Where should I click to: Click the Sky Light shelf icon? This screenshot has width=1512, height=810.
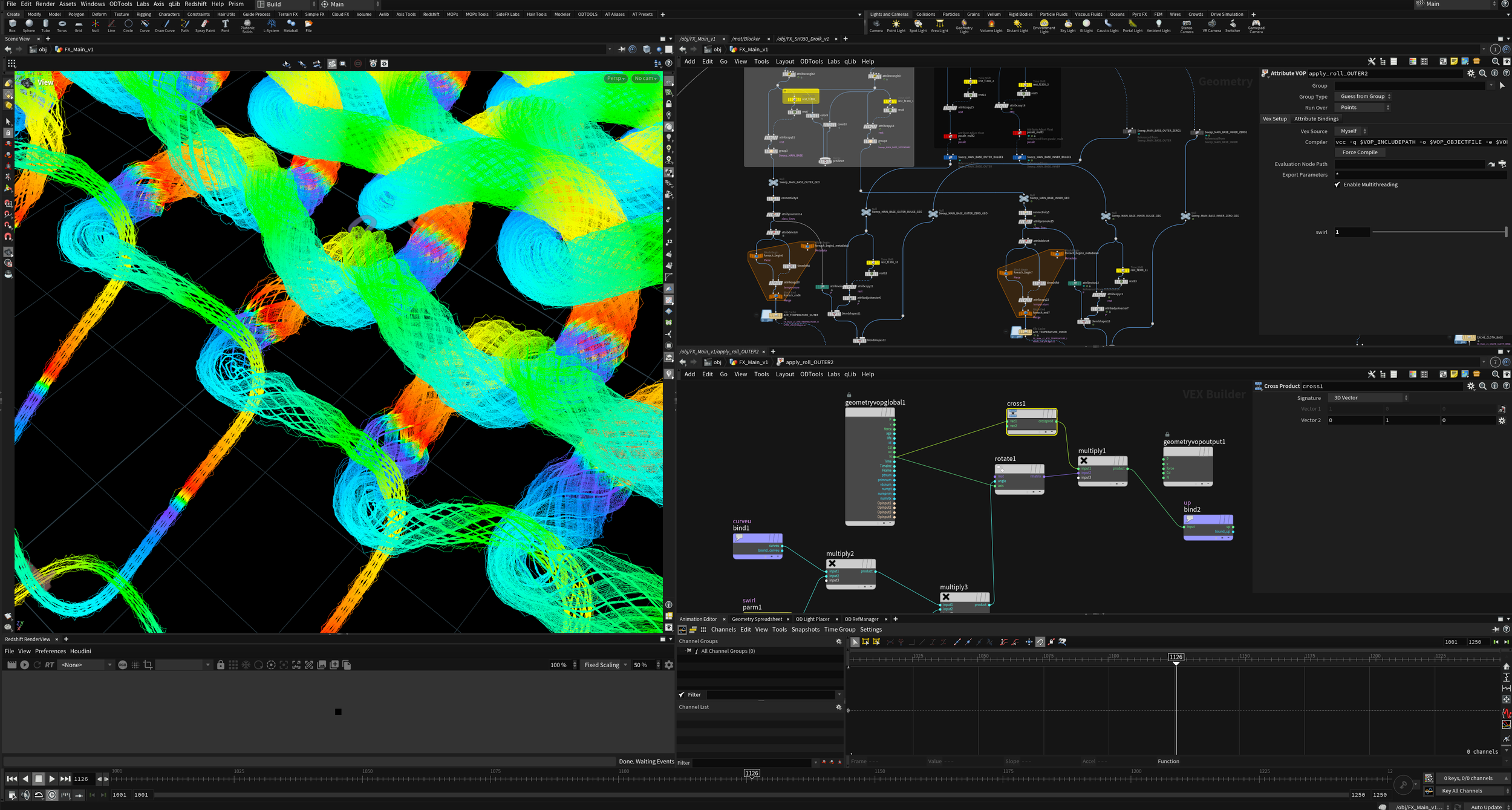click(1067, 25)
